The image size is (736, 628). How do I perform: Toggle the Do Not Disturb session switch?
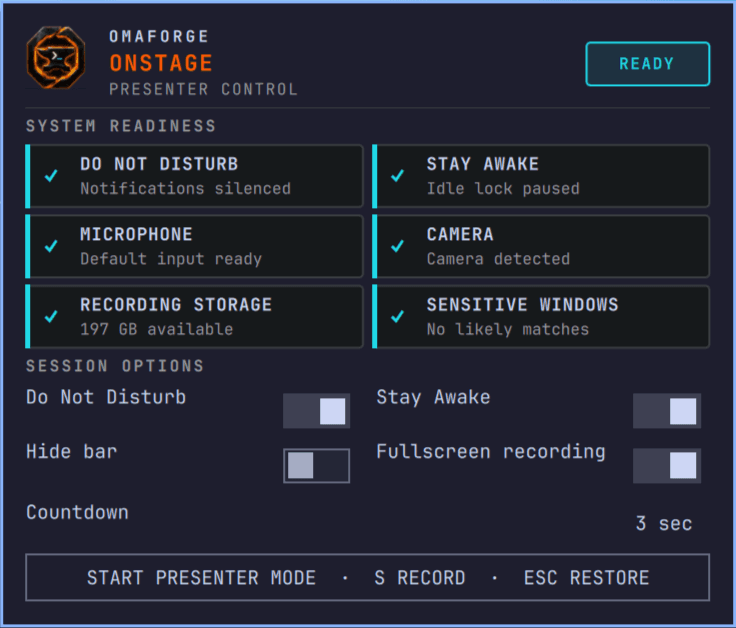(316, 411)
